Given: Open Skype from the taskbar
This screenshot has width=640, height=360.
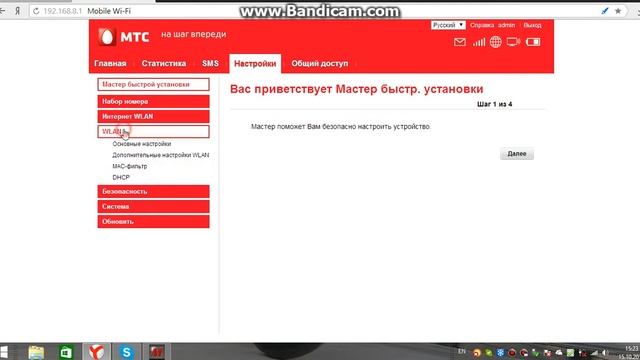Looking at the screenshot, I should pos(127,352).
